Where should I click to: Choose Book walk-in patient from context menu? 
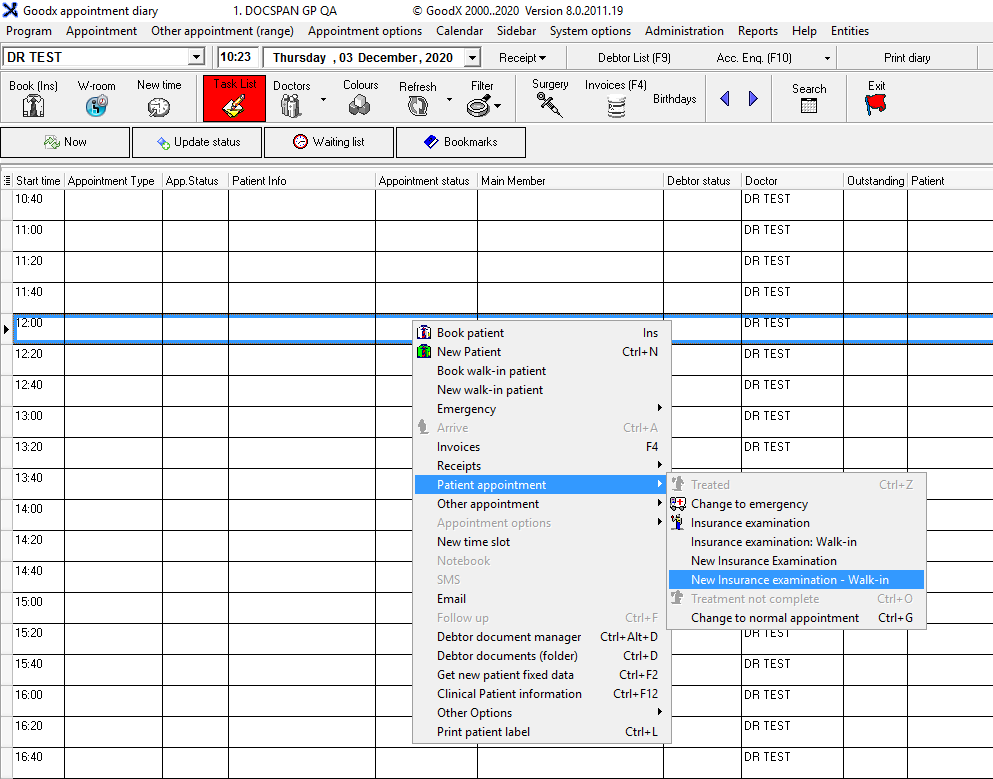tap(491, 371)
